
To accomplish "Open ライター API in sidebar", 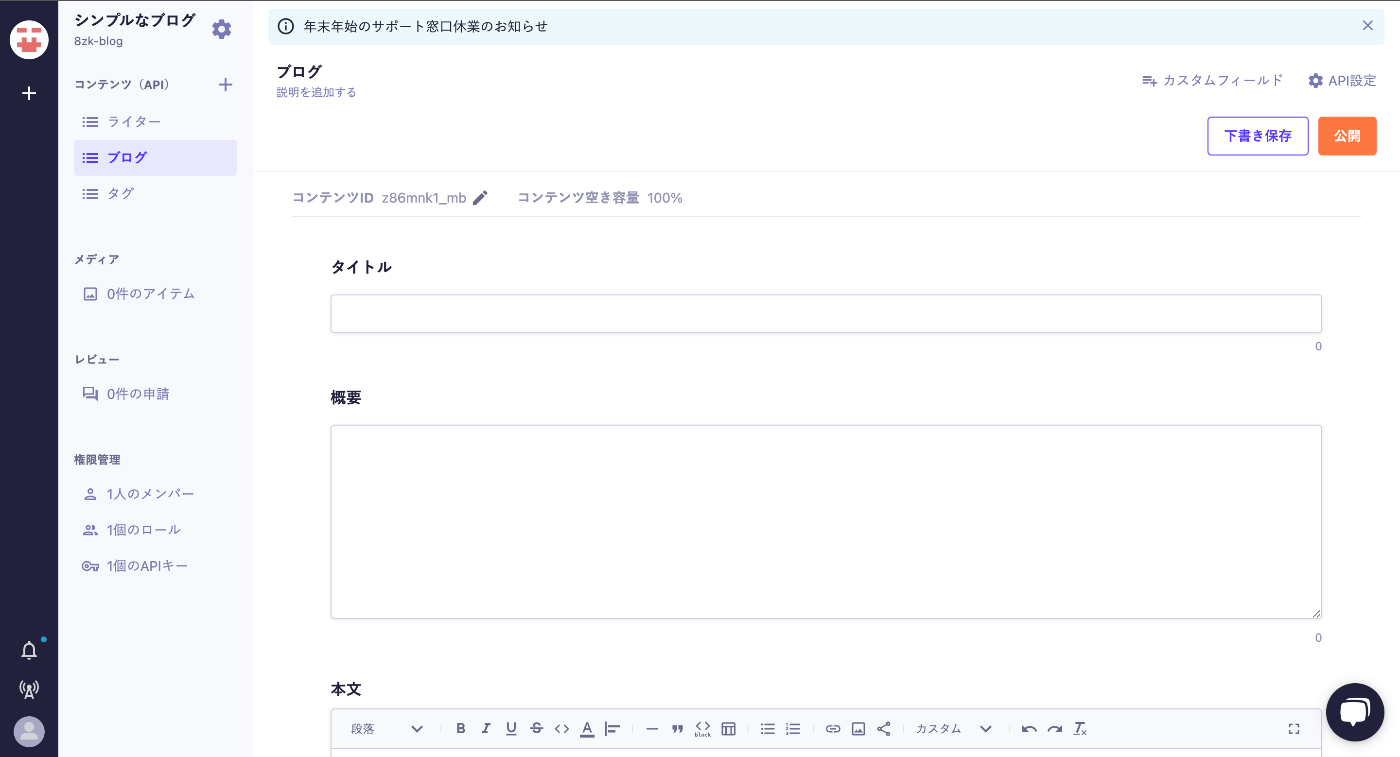I will [x=155, y=122].
